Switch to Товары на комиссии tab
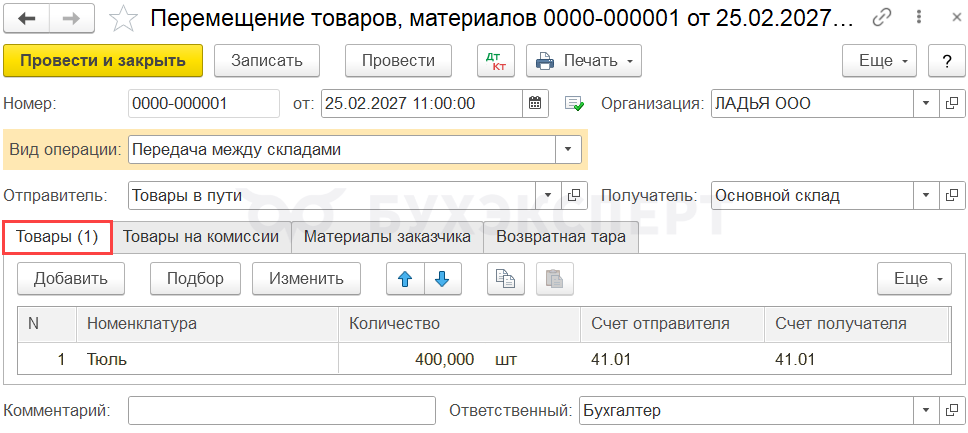 (x=201, y=237)
